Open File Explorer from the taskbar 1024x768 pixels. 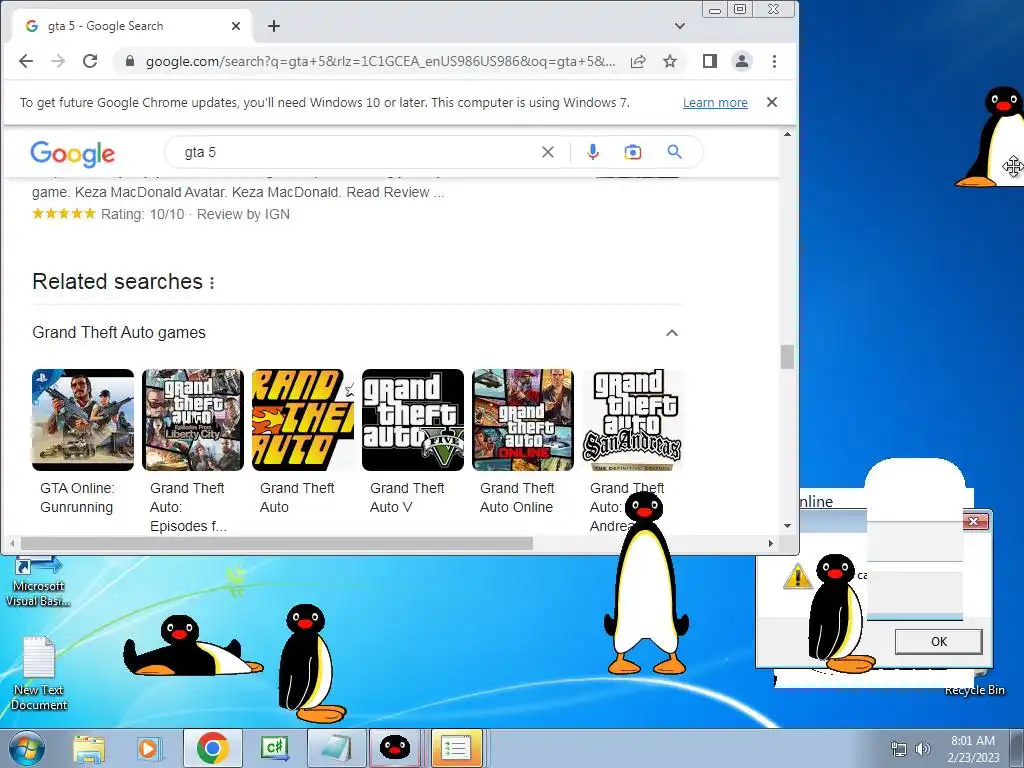click(x=89, y=748)
